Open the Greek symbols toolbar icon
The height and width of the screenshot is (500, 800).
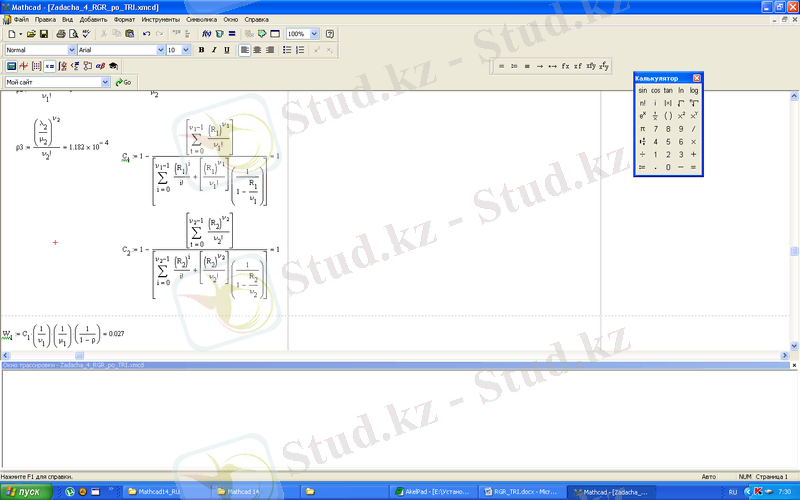point(101,66)
